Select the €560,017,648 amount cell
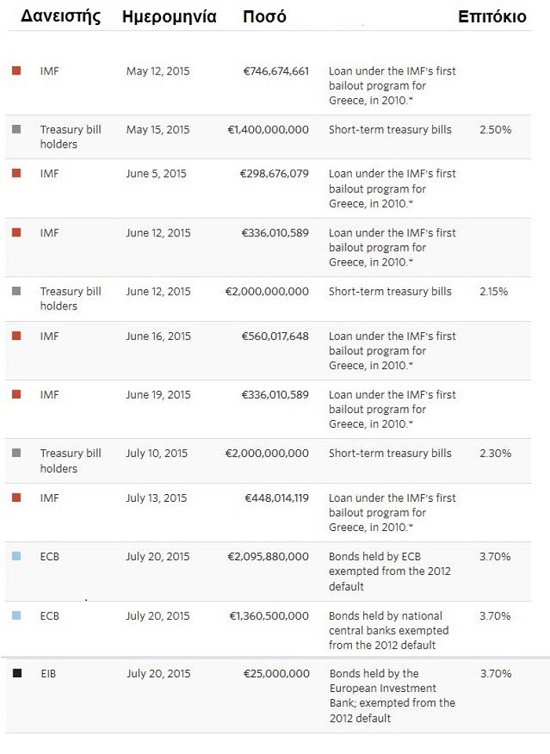 275,336
